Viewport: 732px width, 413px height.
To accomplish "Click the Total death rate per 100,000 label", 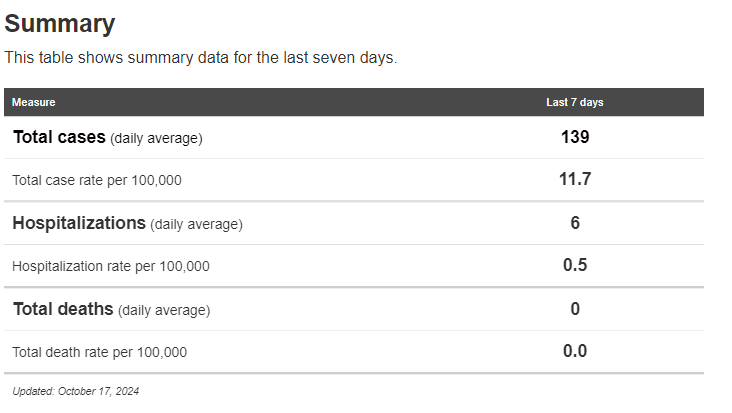I will click(x=99, y=352).
